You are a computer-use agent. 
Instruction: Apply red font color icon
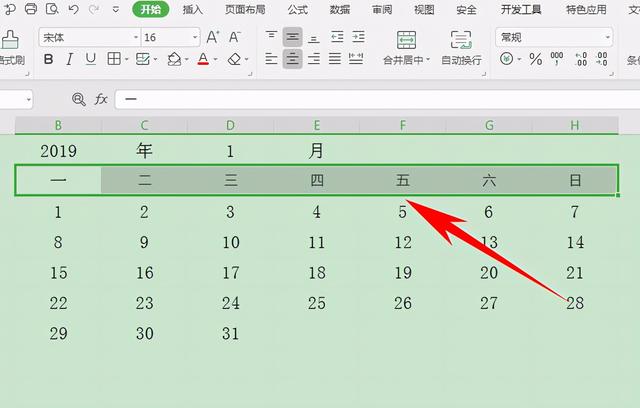(203, 59)
